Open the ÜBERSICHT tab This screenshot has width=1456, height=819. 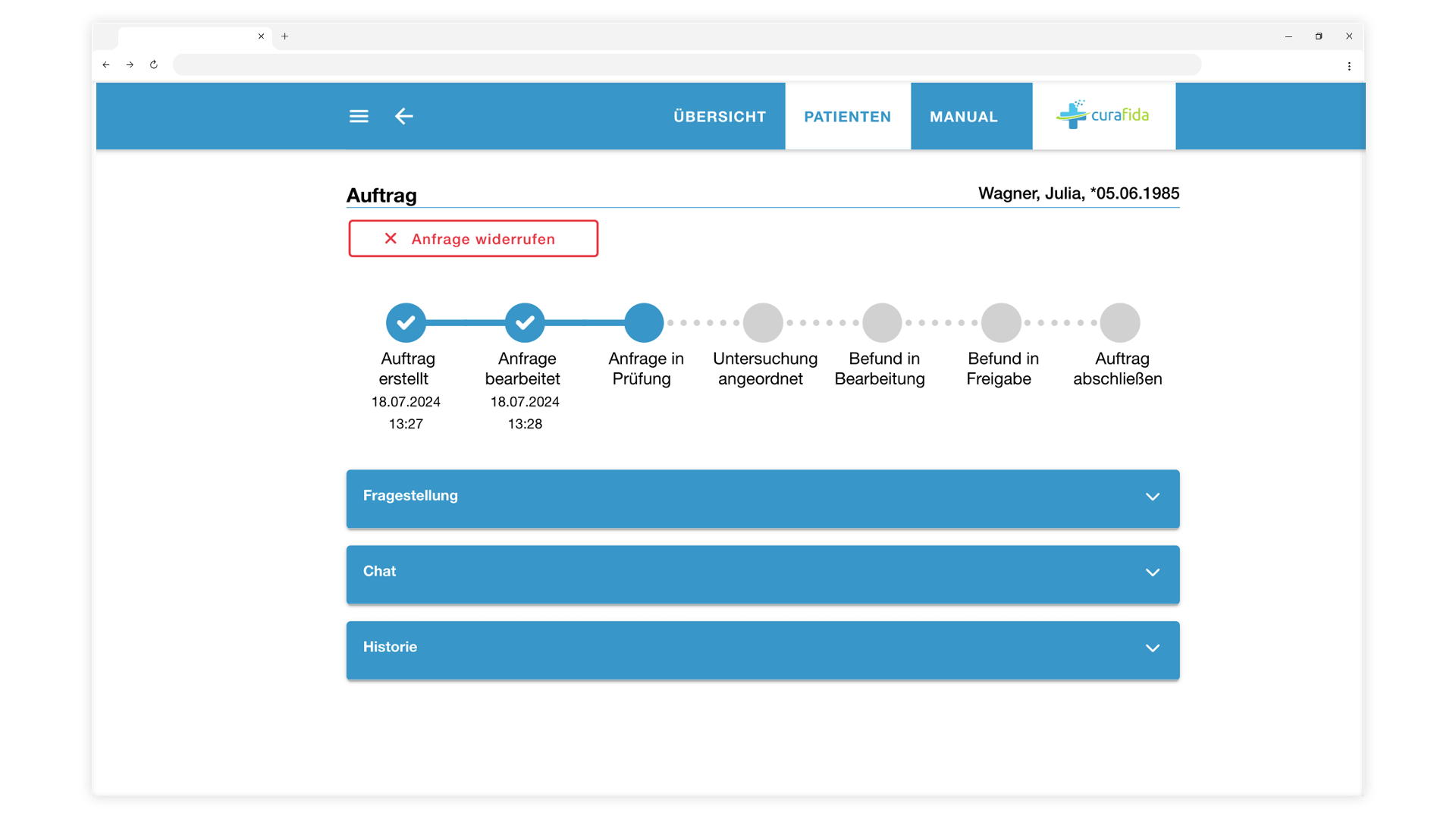(720, 116)
